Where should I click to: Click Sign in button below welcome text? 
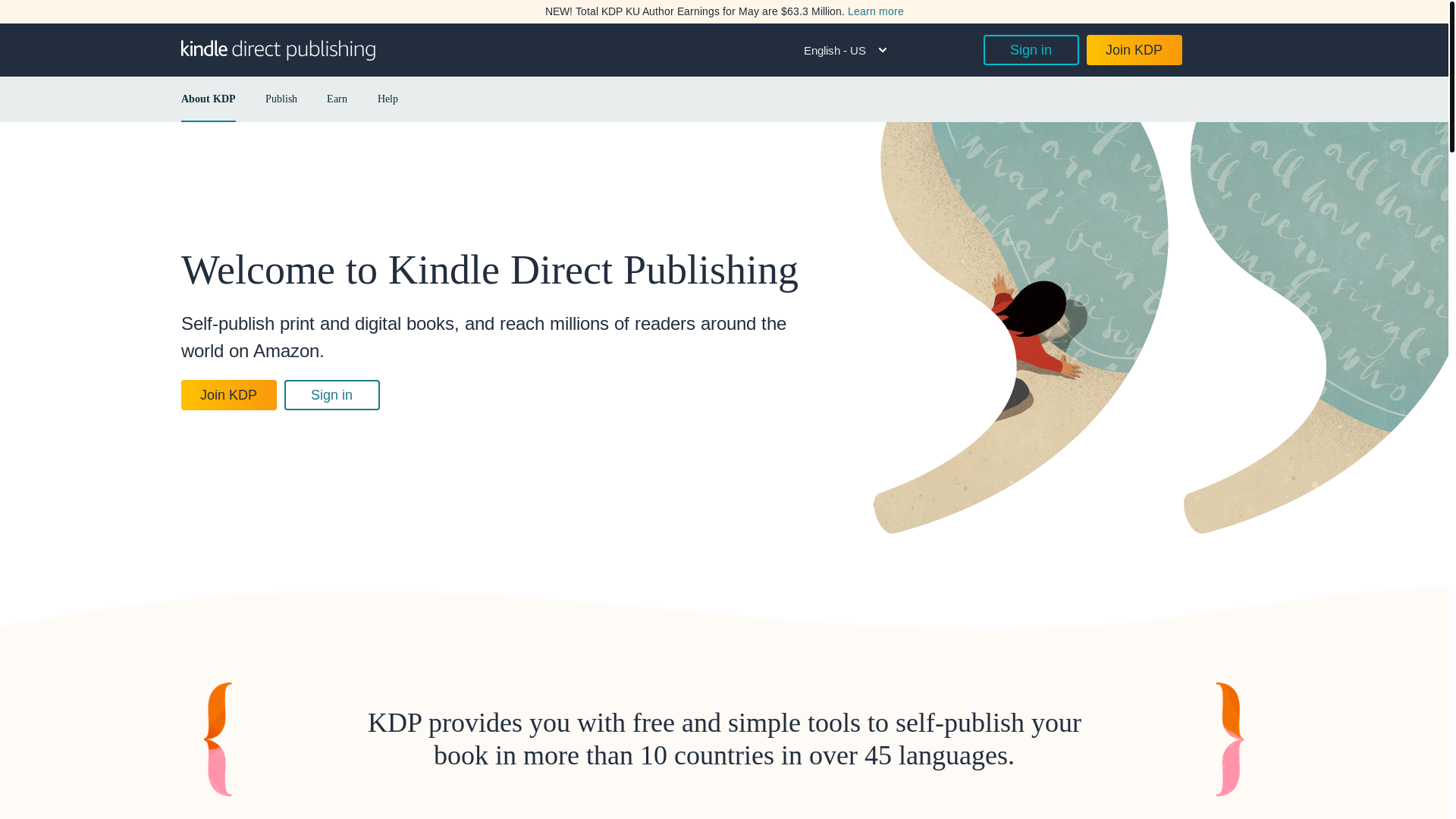[x=331, y=395]
